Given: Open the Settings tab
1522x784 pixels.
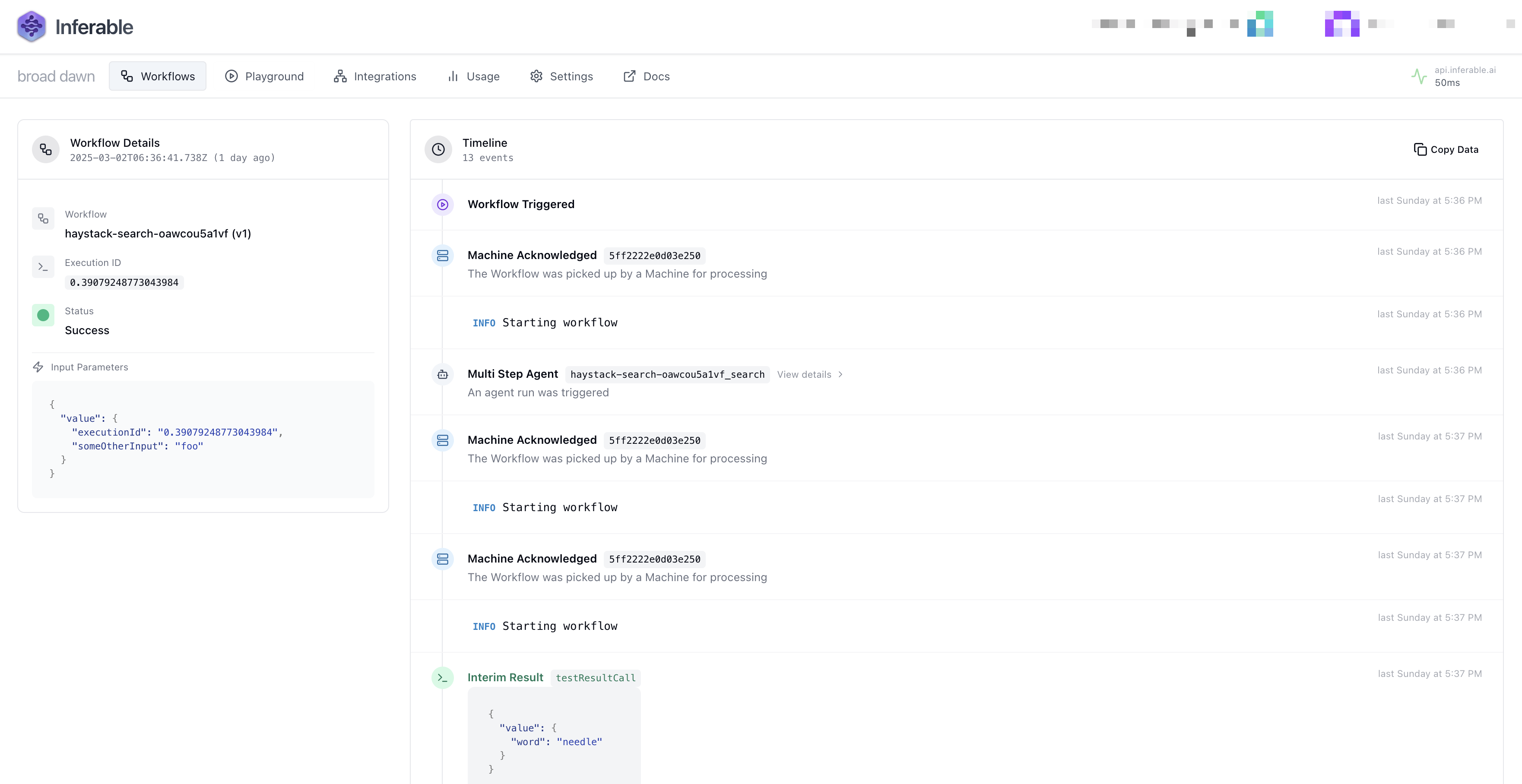Looking at the screenshot, I should coord(561,76).
